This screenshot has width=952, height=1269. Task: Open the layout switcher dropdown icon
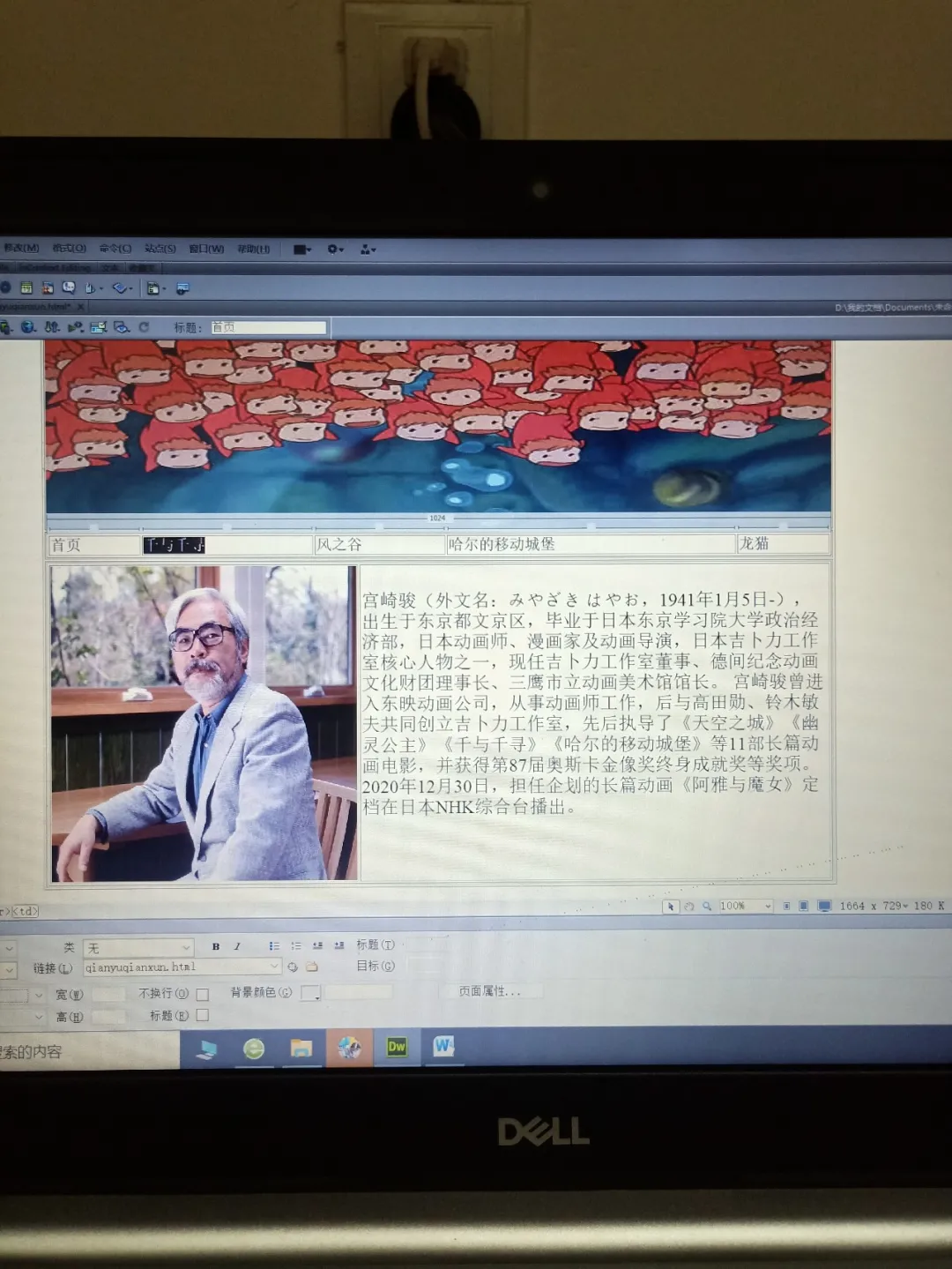tap(302, 250)
